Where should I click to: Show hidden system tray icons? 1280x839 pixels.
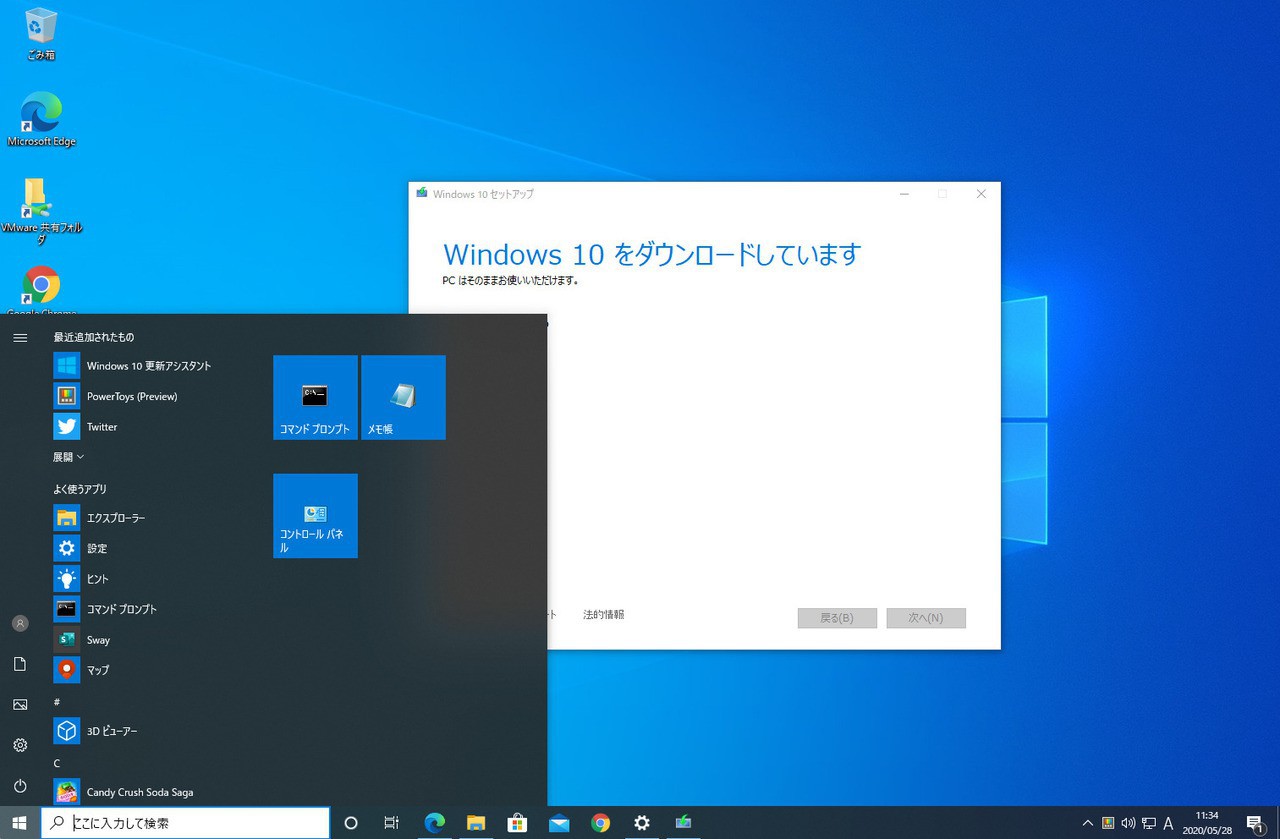(x=1088, y=823)
